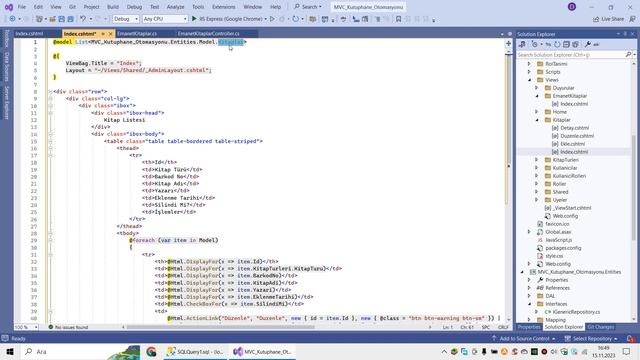Switch to the Git Changes panel tab
The width and height of the screenshot is (640, 360).
(x=600, y=327)
